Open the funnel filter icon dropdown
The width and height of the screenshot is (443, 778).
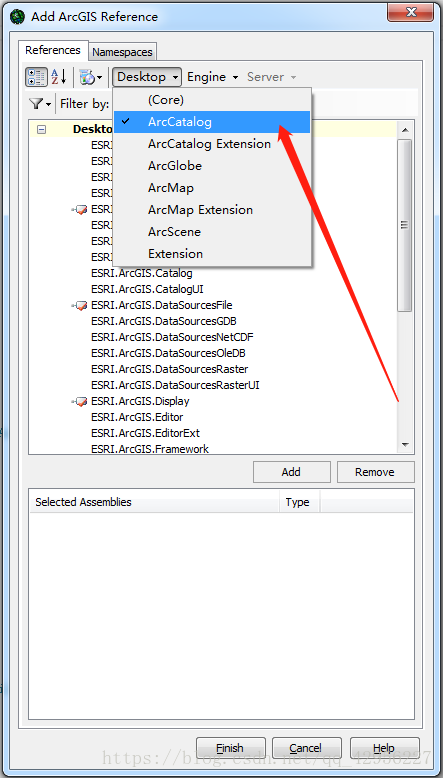pyautogui.click(x=40, y=104)
